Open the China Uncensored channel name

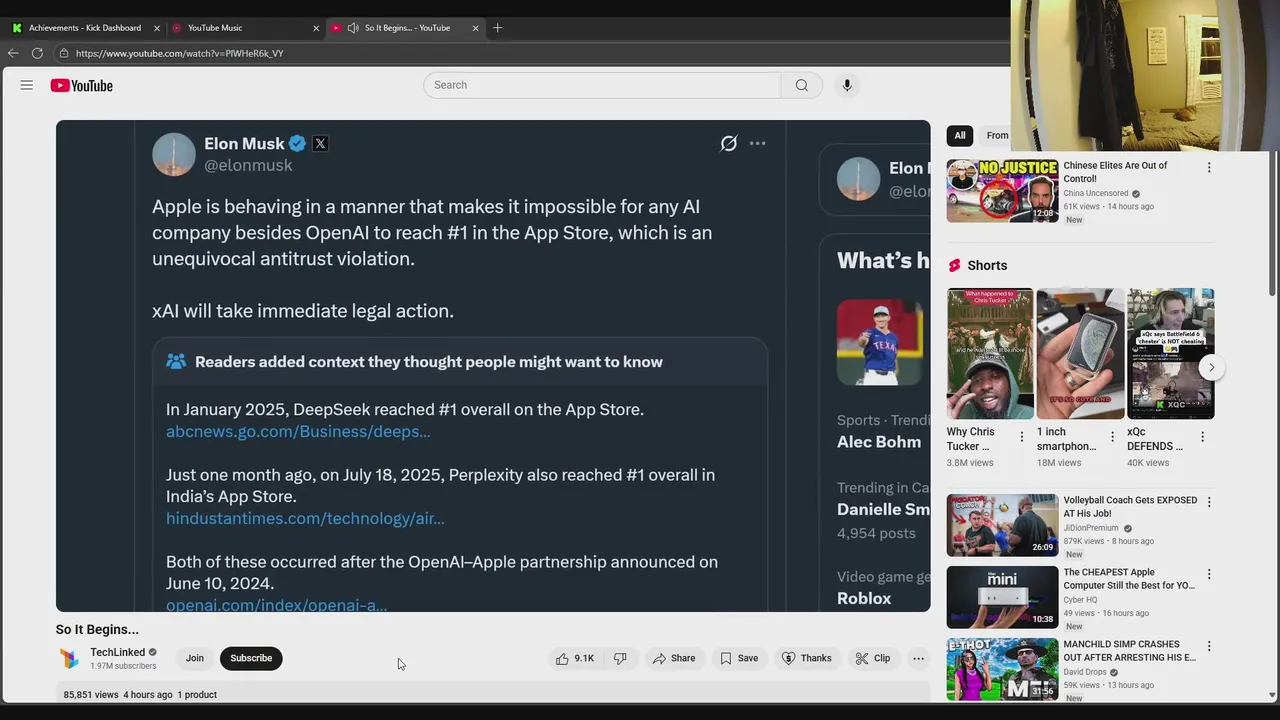pyautogui.click(x=1096, y=193)
